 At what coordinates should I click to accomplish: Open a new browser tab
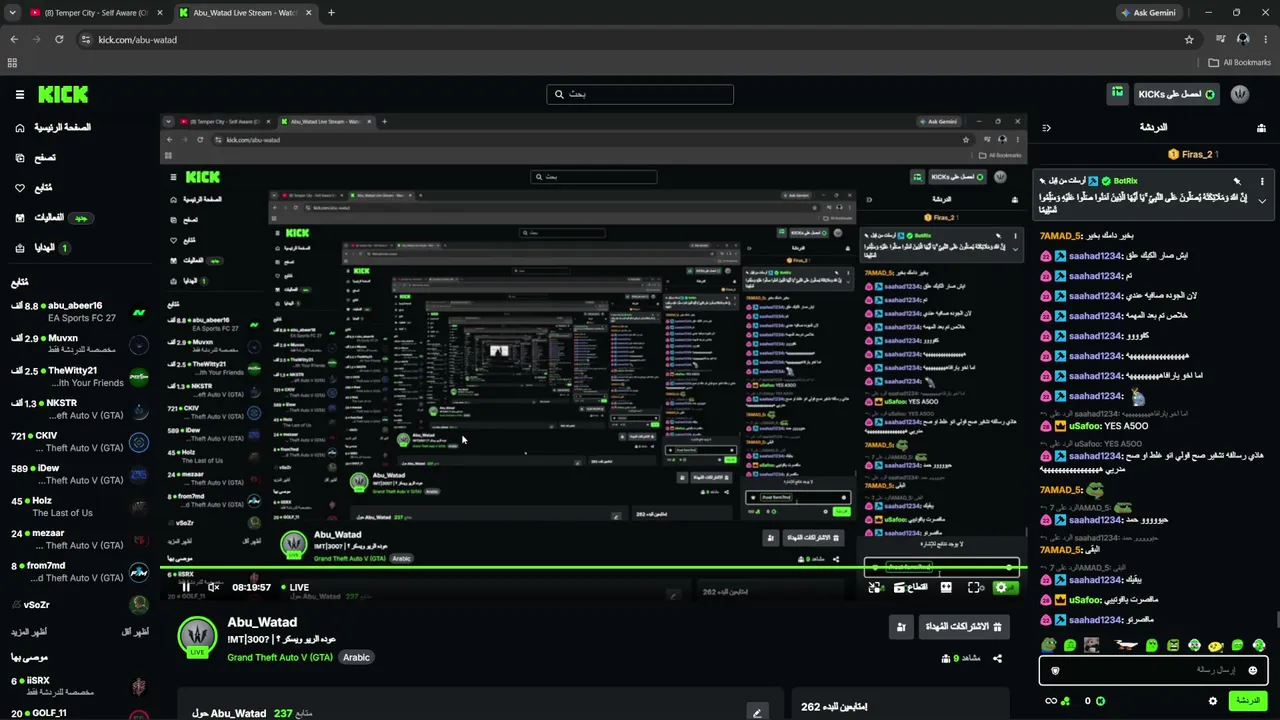tap(331, 13)
